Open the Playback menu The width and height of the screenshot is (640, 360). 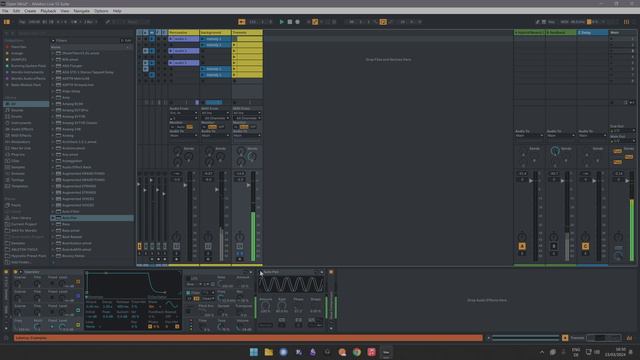pos(48,11)
